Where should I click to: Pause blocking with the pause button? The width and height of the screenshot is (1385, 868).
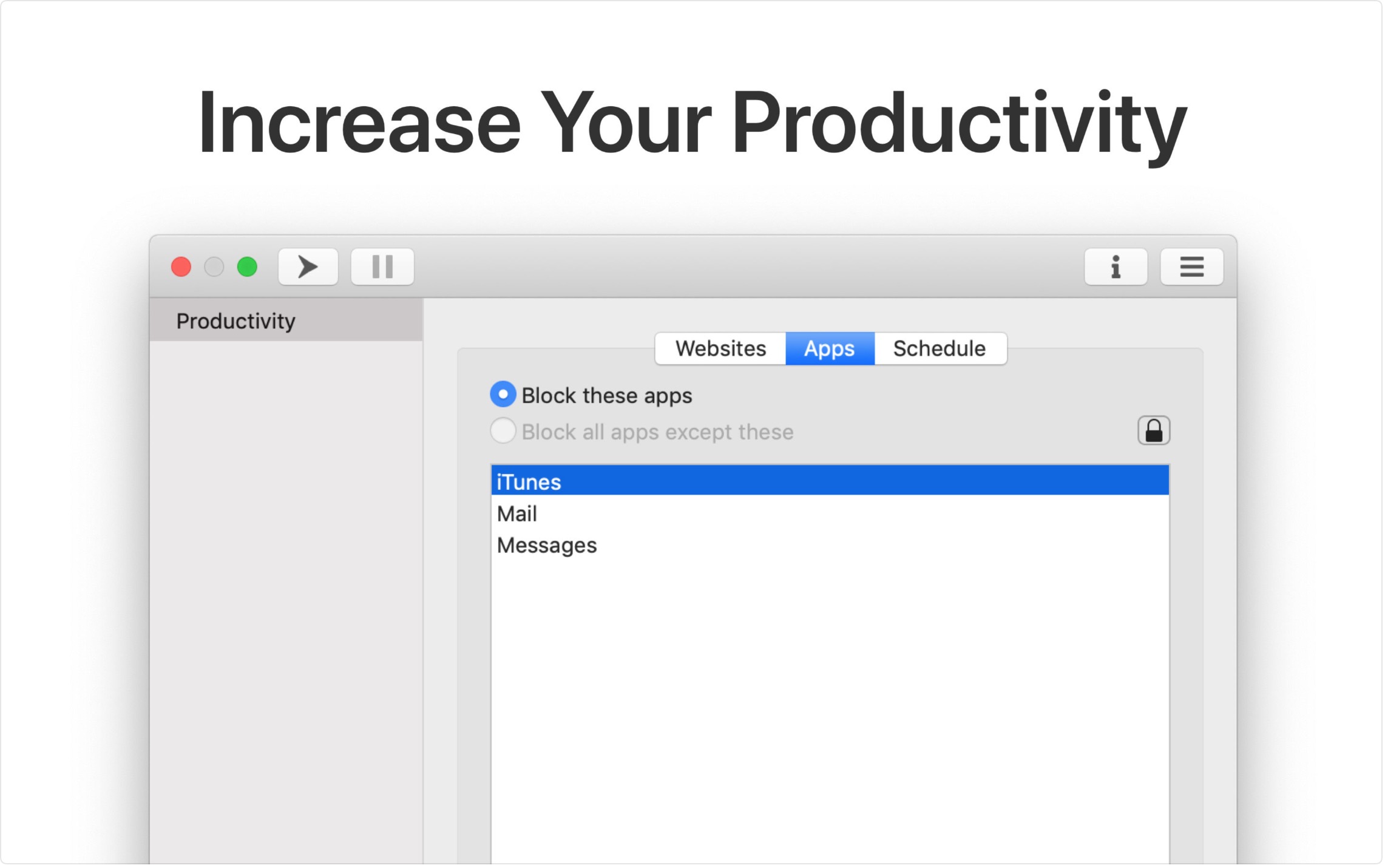[x=382, y=267]
